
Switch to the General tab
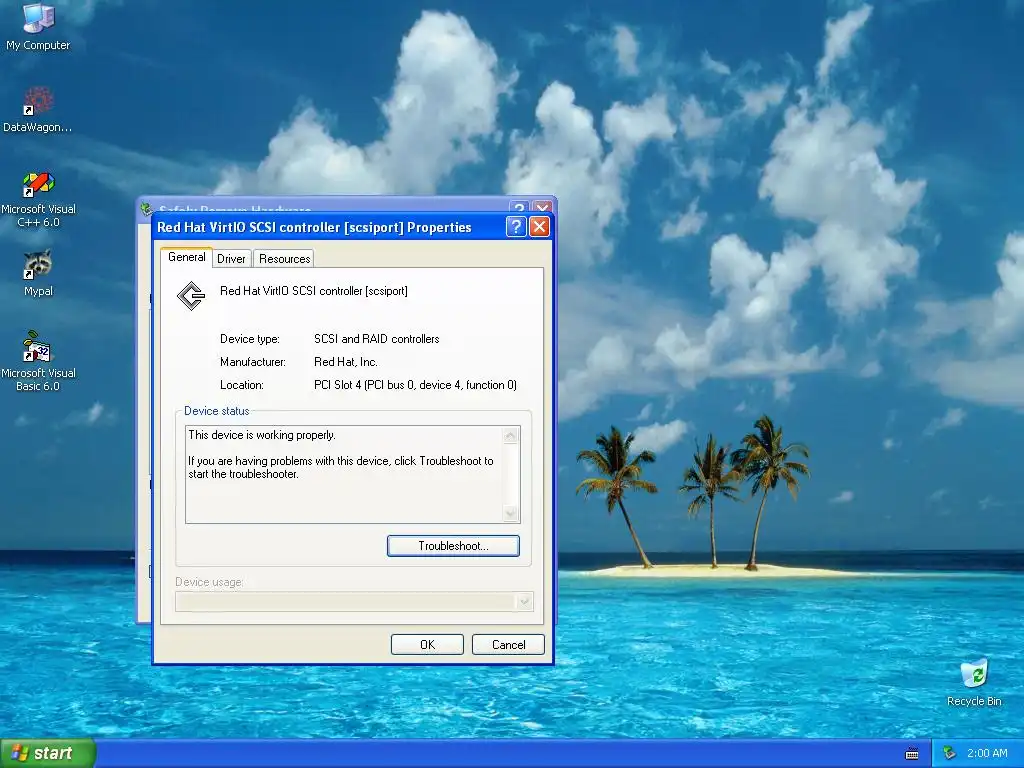point(187,257)
